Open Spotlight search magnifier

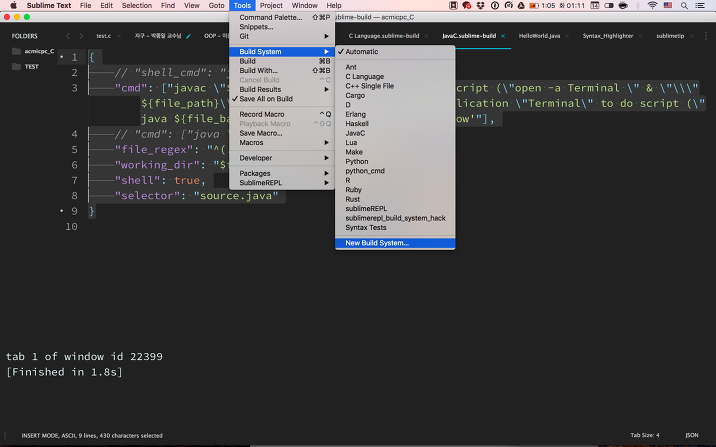coord(684,5)
